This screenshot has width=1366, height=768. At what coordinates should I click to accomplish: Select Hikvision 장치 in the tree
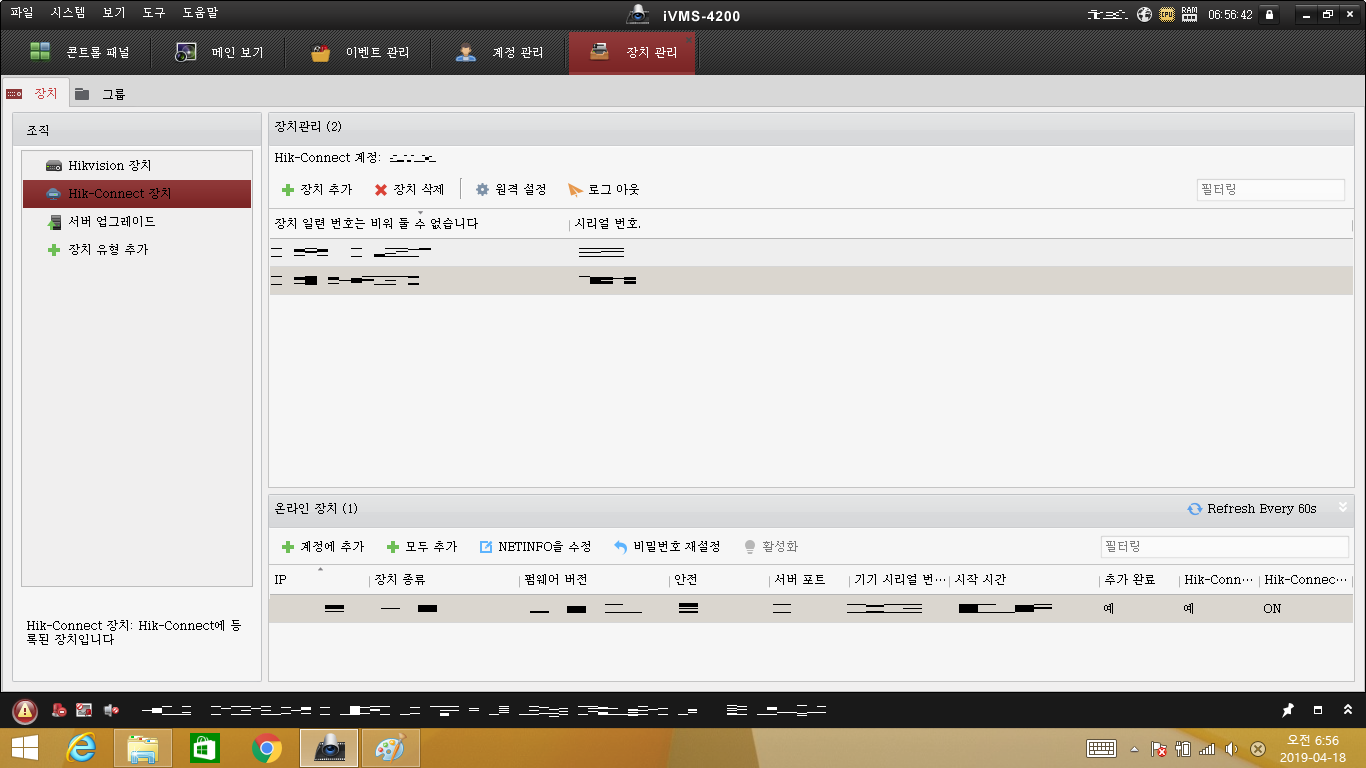(109, 165)
